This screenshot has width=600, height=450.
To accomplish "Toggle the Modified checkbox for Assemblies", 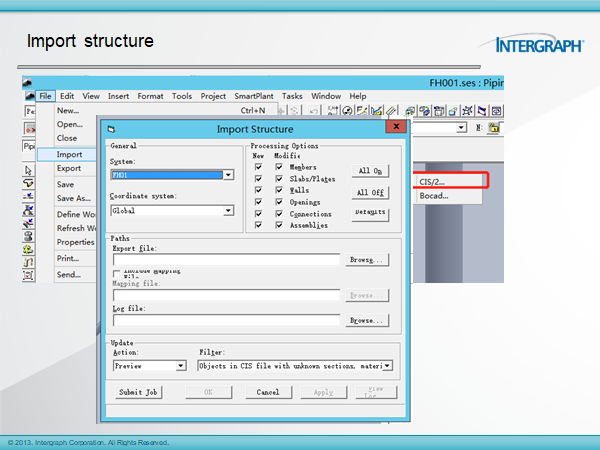I will (x=279, y=225).
